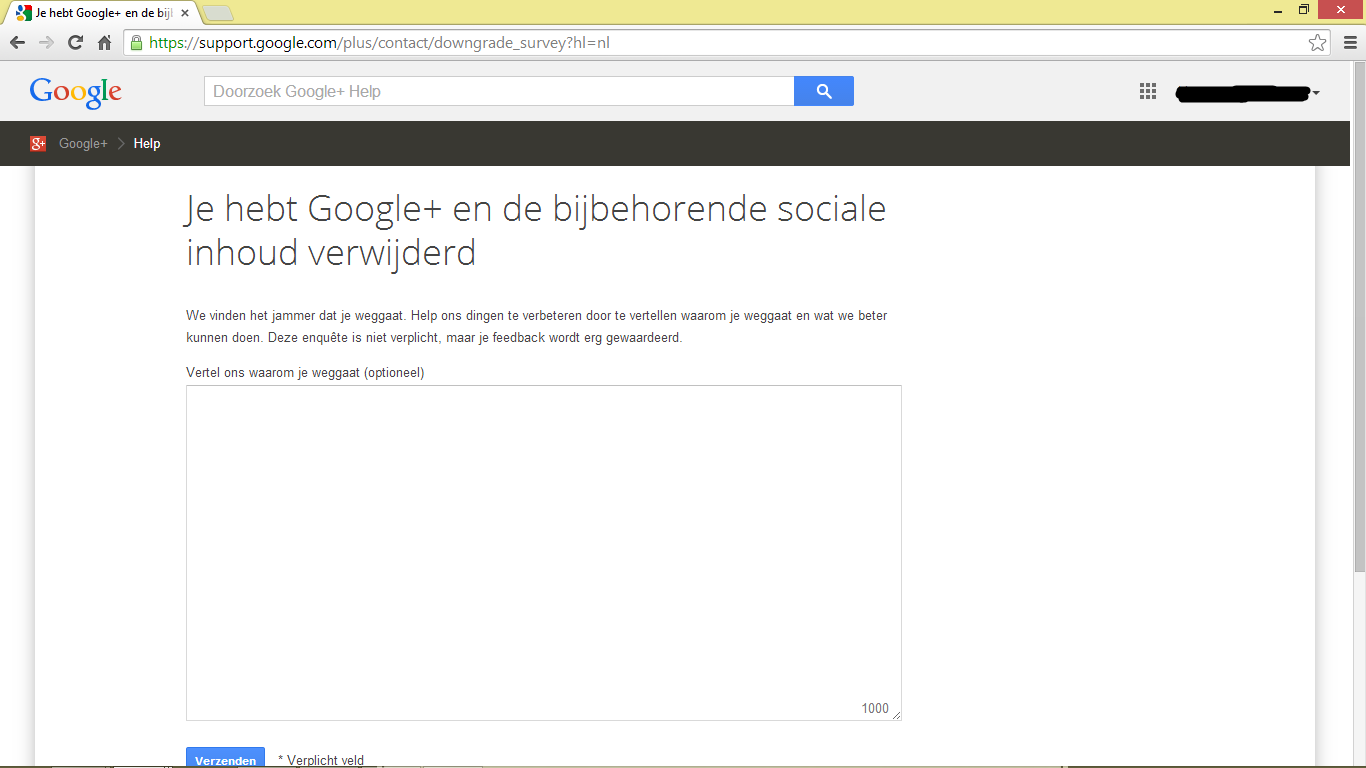Focus the 'Doorzoek Google+ Help' search box
1366x768 pixels.
(x=499, y=91)
